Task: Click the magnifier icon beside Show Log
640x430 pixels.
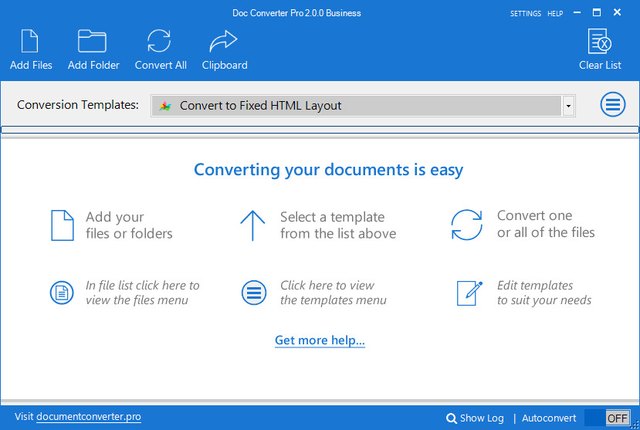Action: tap(452, 417)
